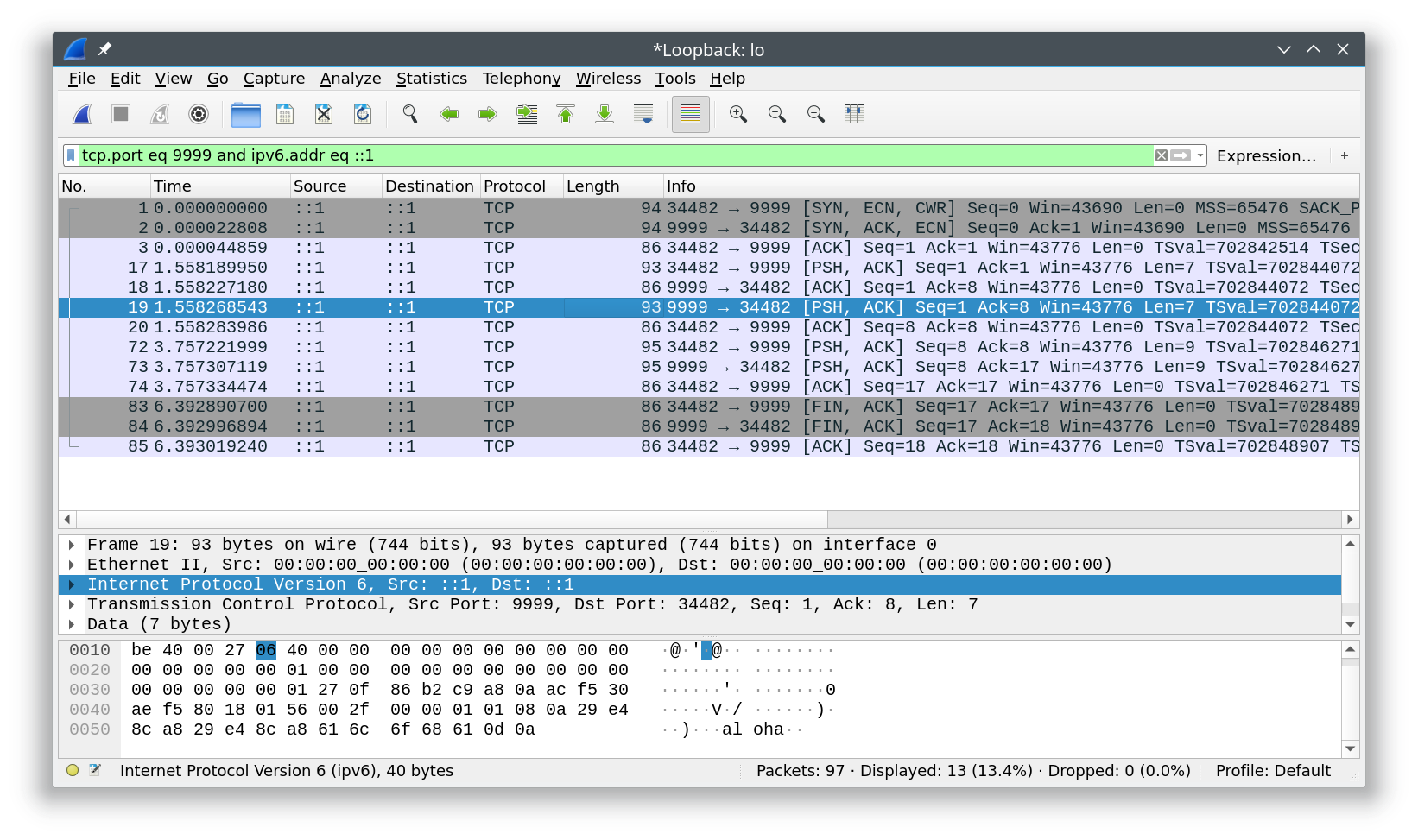Viewport: 1418px width, 840px height.
Task: Open the View menu
Action: [x=174, y=79]
